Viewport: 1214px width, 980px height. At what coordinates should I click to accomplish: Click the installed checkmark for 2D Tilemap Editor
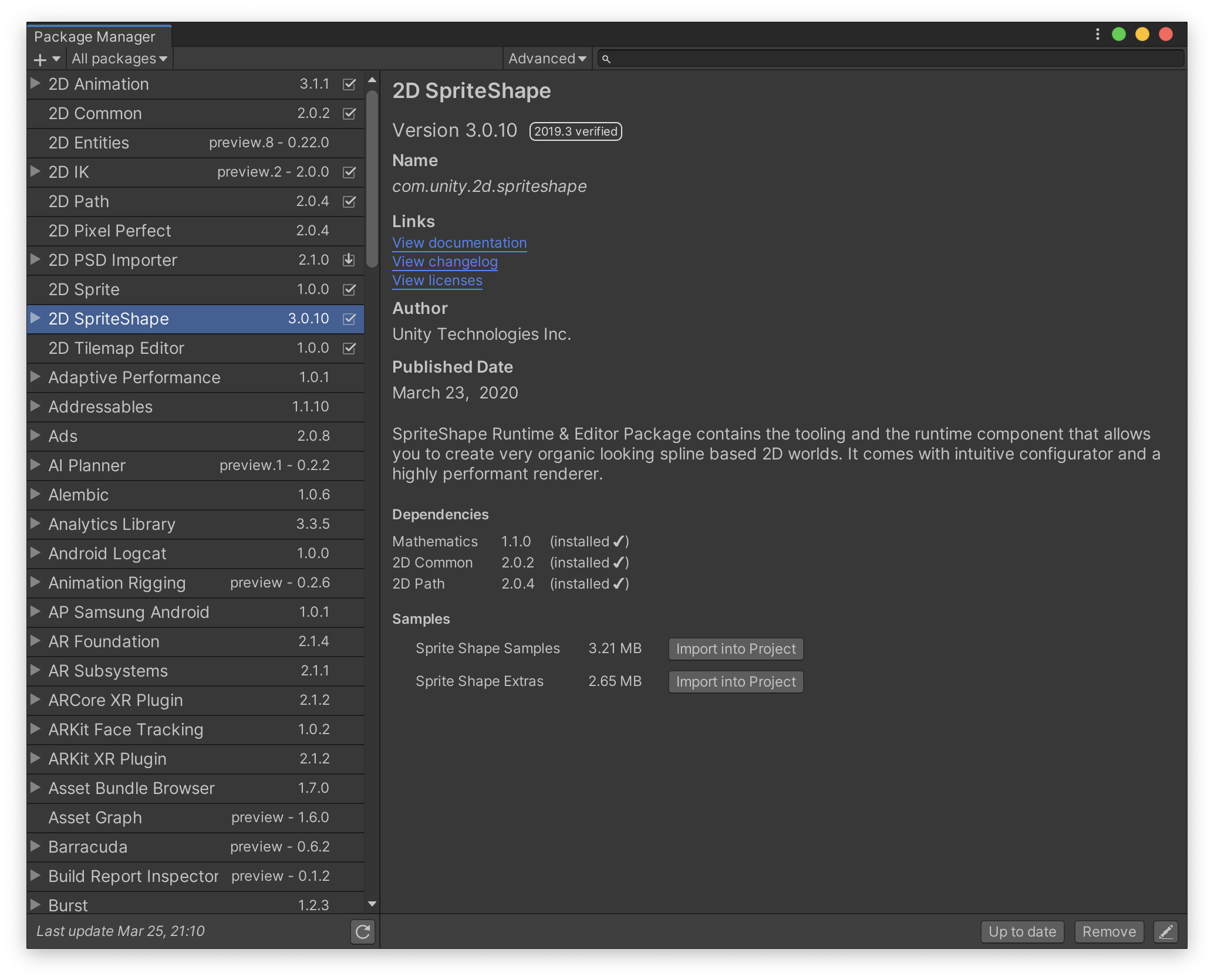[x=349, y=348]
